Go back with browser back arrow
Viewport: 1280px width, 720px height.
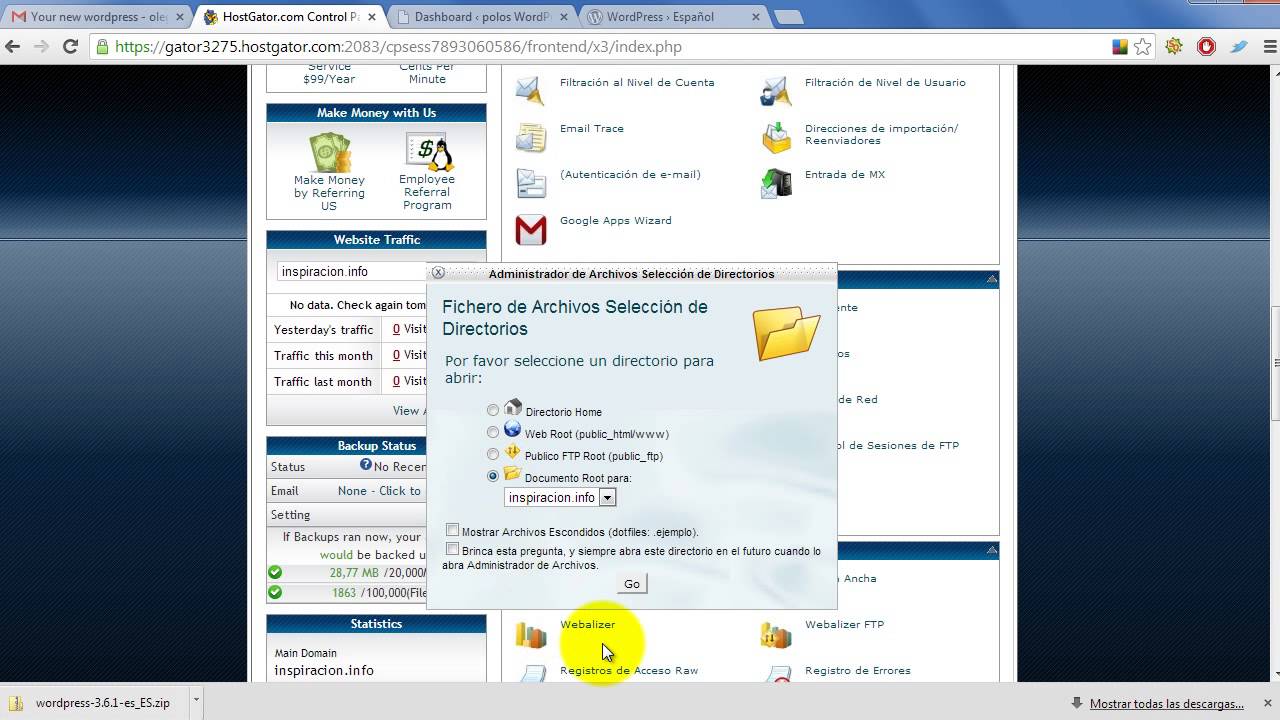[13, 46]
